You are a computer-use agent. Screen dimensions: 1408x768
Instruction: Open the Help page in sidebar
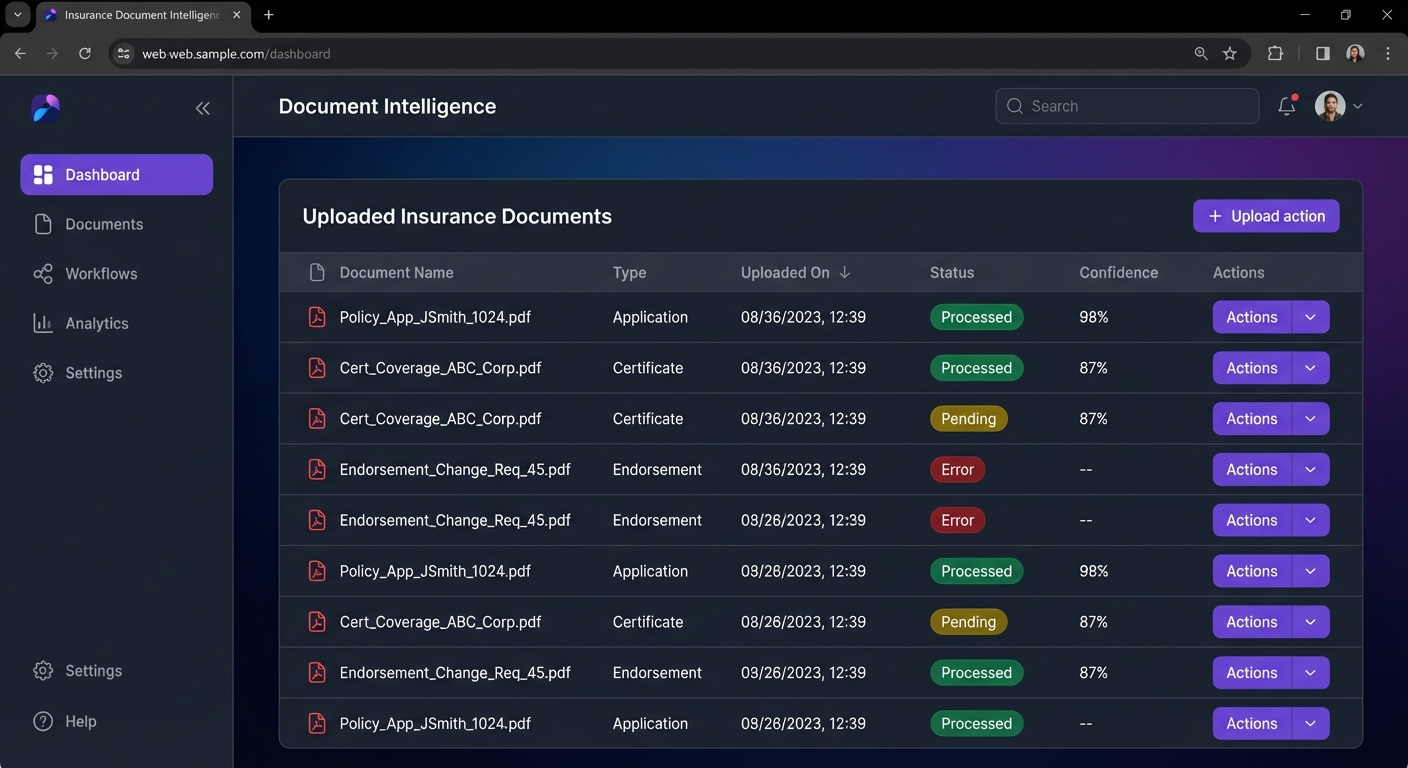[80, 721]
